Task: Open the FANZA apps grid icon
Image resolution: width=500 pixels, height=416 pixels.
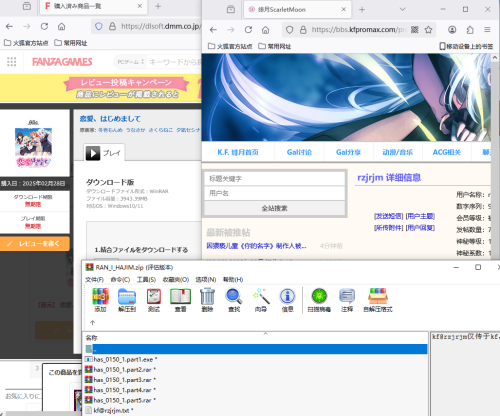Action: click(x=12, y=62)
